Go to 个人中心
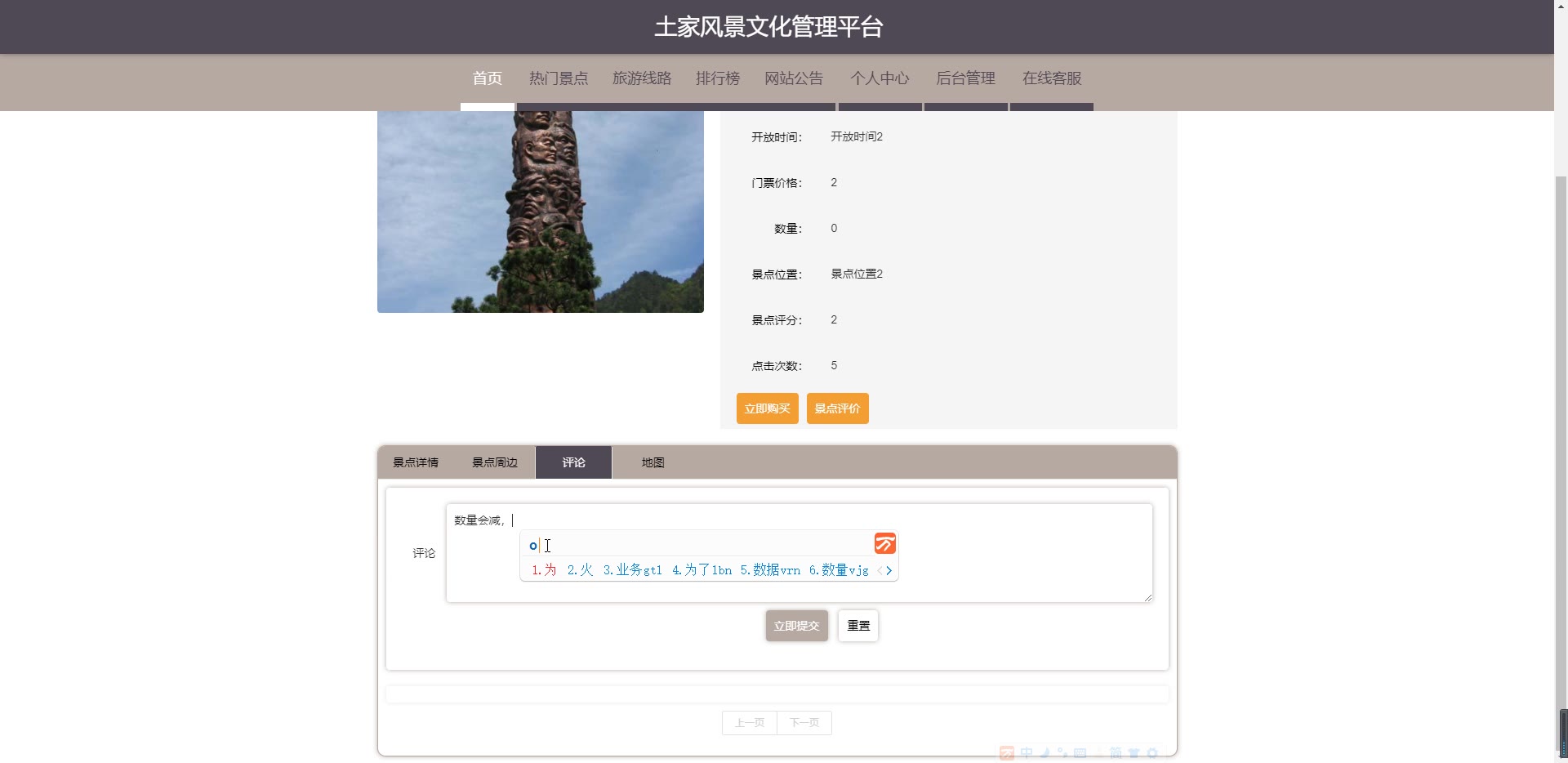This screenshot has height=763, width=1568. [x=880, y=78]
